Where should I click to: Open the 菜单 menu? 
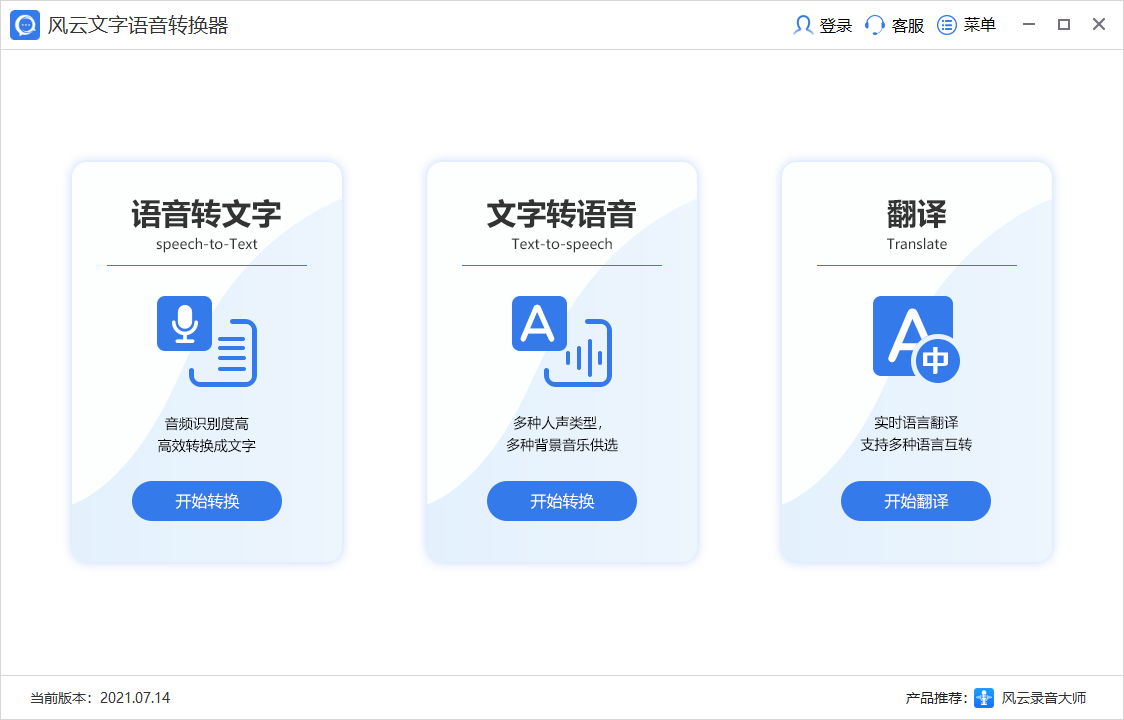pos(967,25)
